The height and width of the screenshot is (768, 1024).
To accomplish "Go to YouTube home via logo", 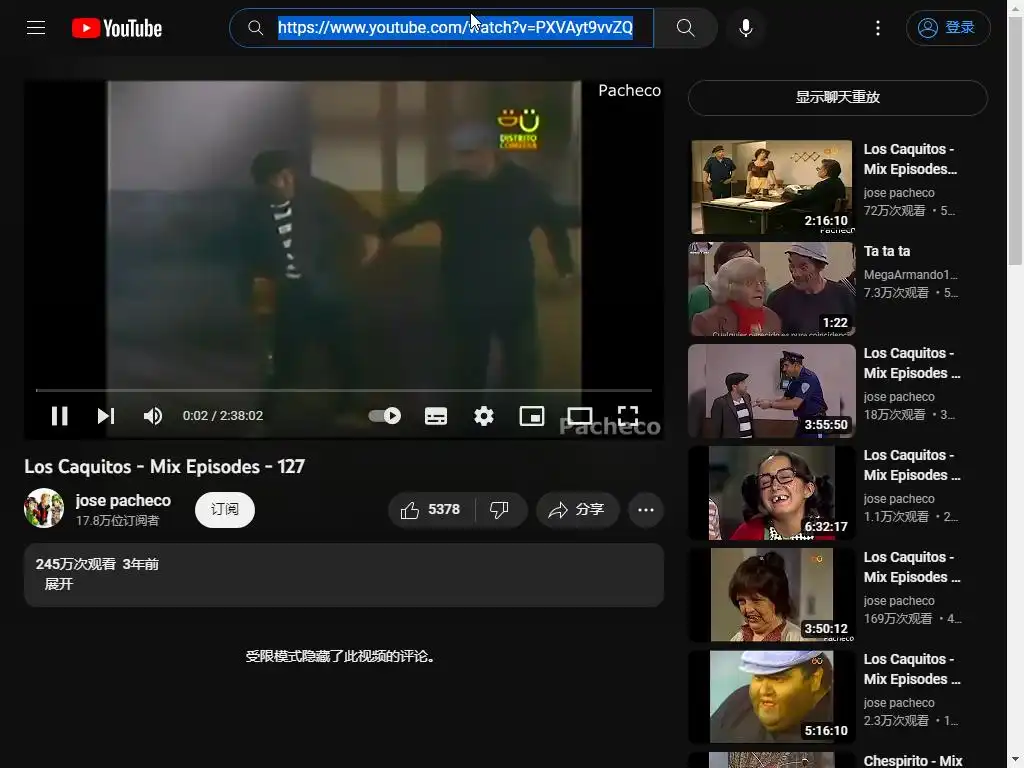I will 117,28.
